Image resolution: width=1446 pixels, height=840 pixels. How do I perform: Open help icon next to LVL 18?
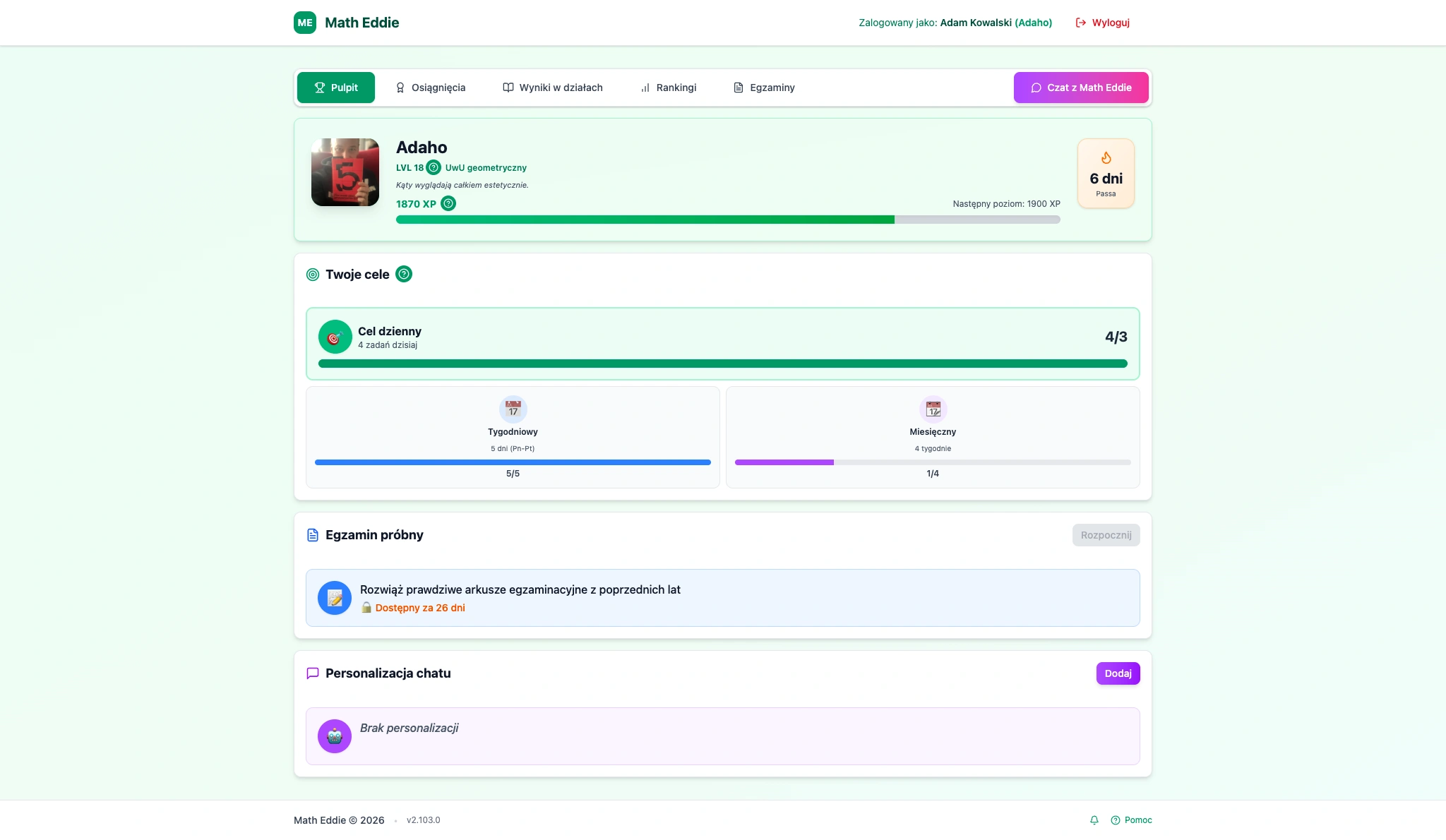434,167
